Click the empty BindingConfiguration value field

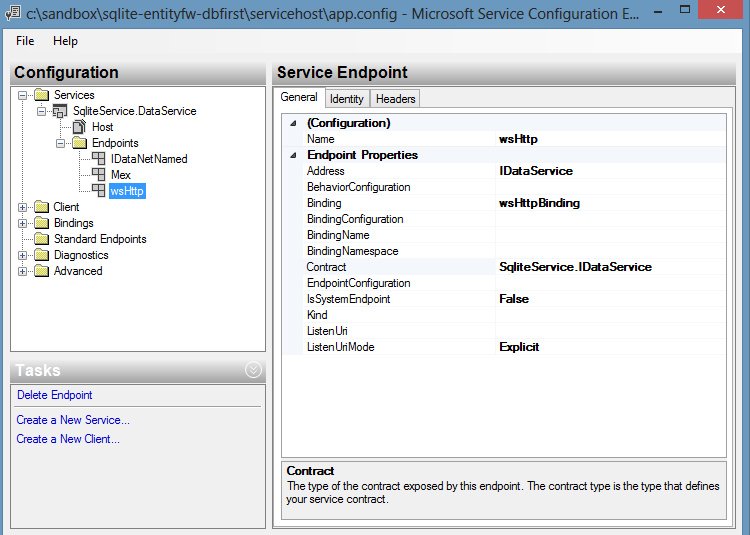click(611, 219)
